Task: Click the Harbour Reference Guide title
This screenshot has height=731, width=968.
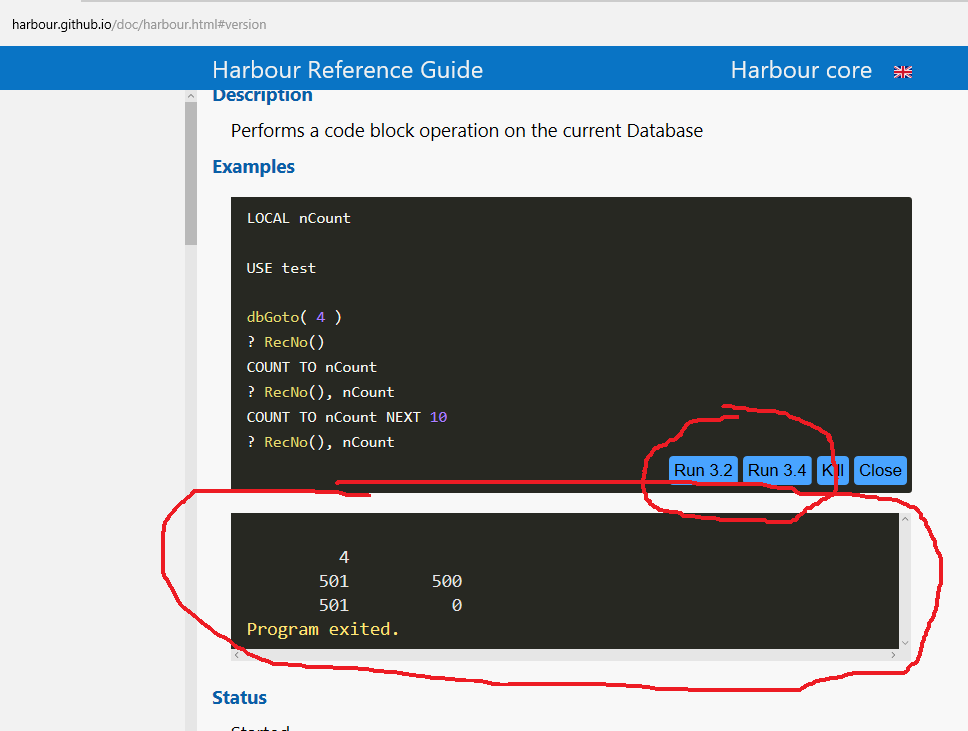Action: 347,70
